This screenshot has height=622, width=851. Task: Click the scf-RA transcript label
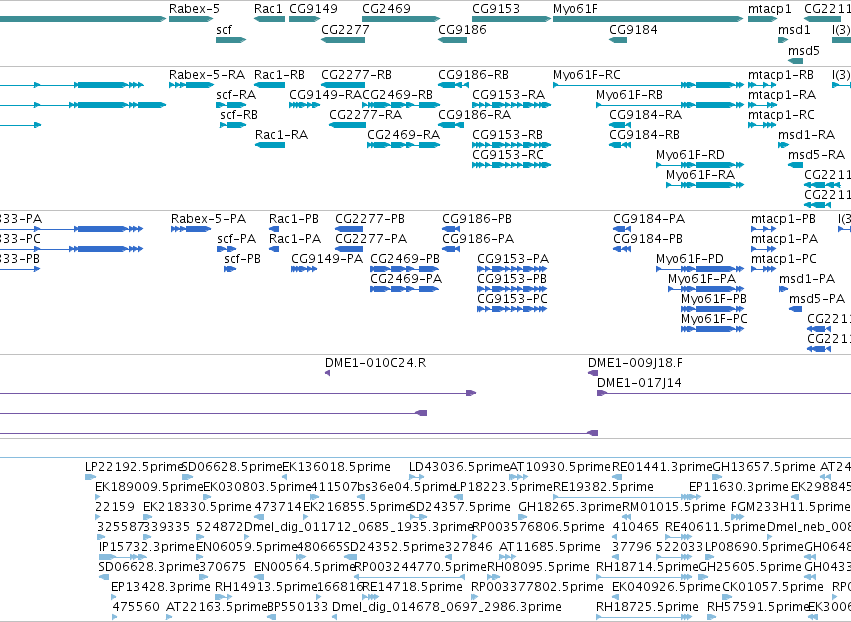click(236, 94)
